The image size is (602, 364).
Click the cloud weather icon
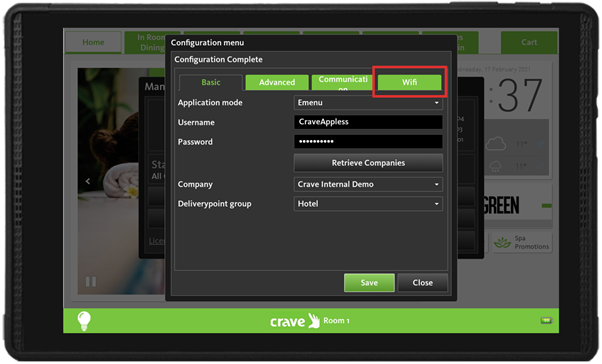click(x=496, y=144)
